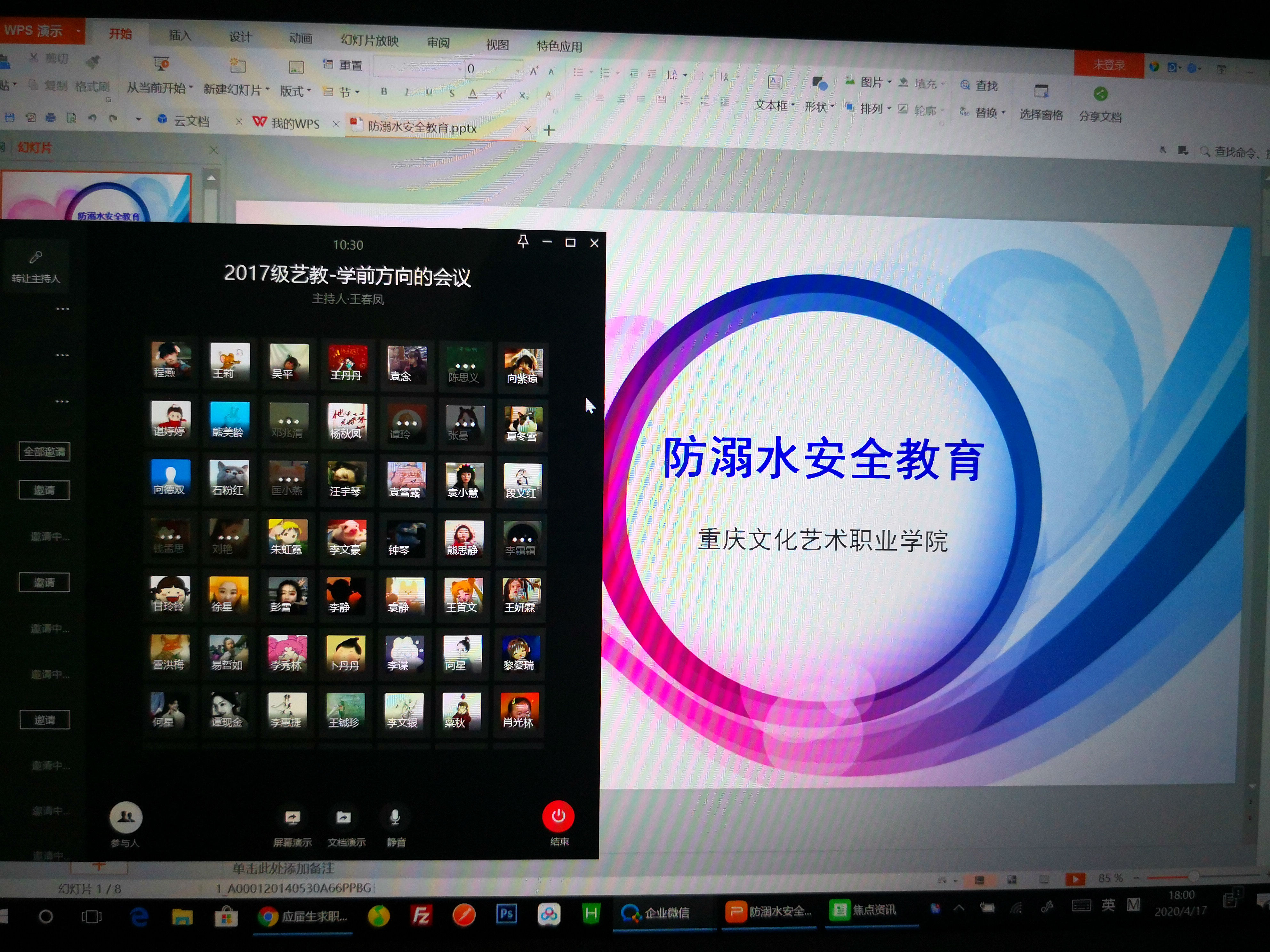Open the font color picker

coord(472,93)
